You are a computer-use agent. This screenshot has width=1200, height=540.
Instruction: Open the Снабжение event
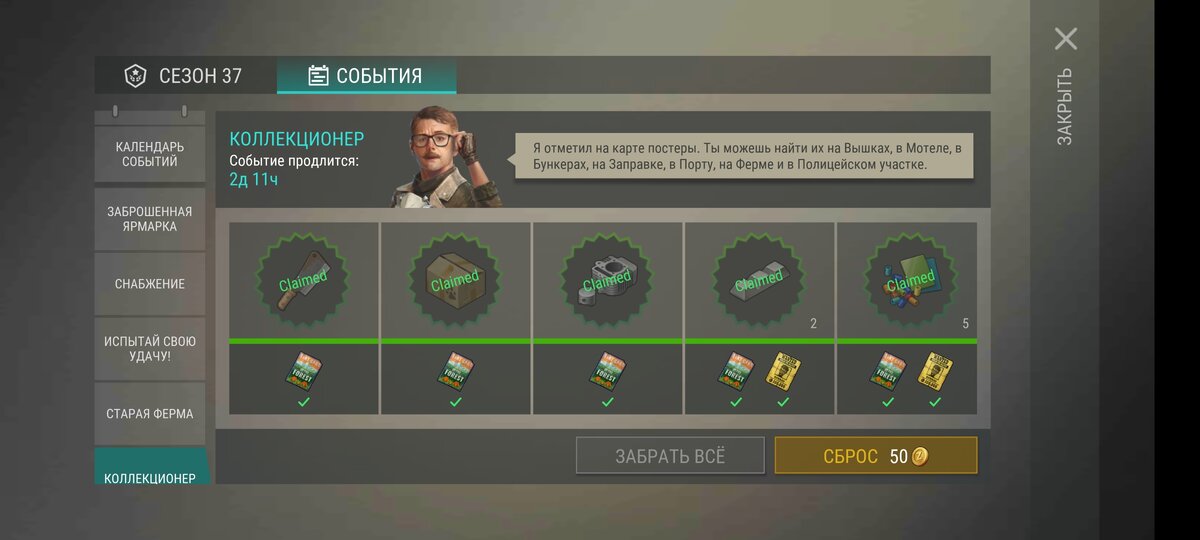(x=150, y=283)
